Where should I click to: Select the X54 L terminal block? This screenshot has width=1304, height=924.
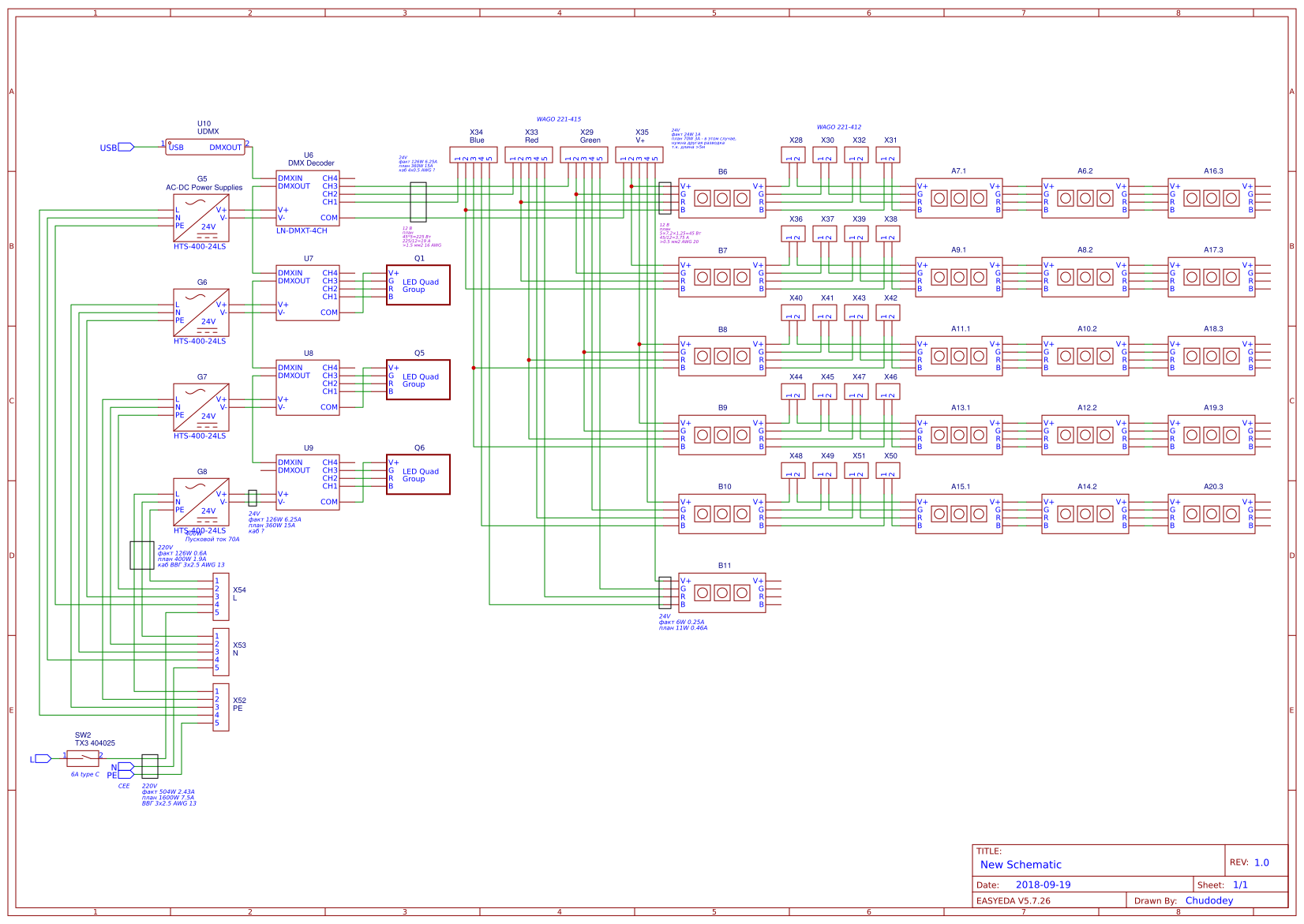(x=221, y=597)
